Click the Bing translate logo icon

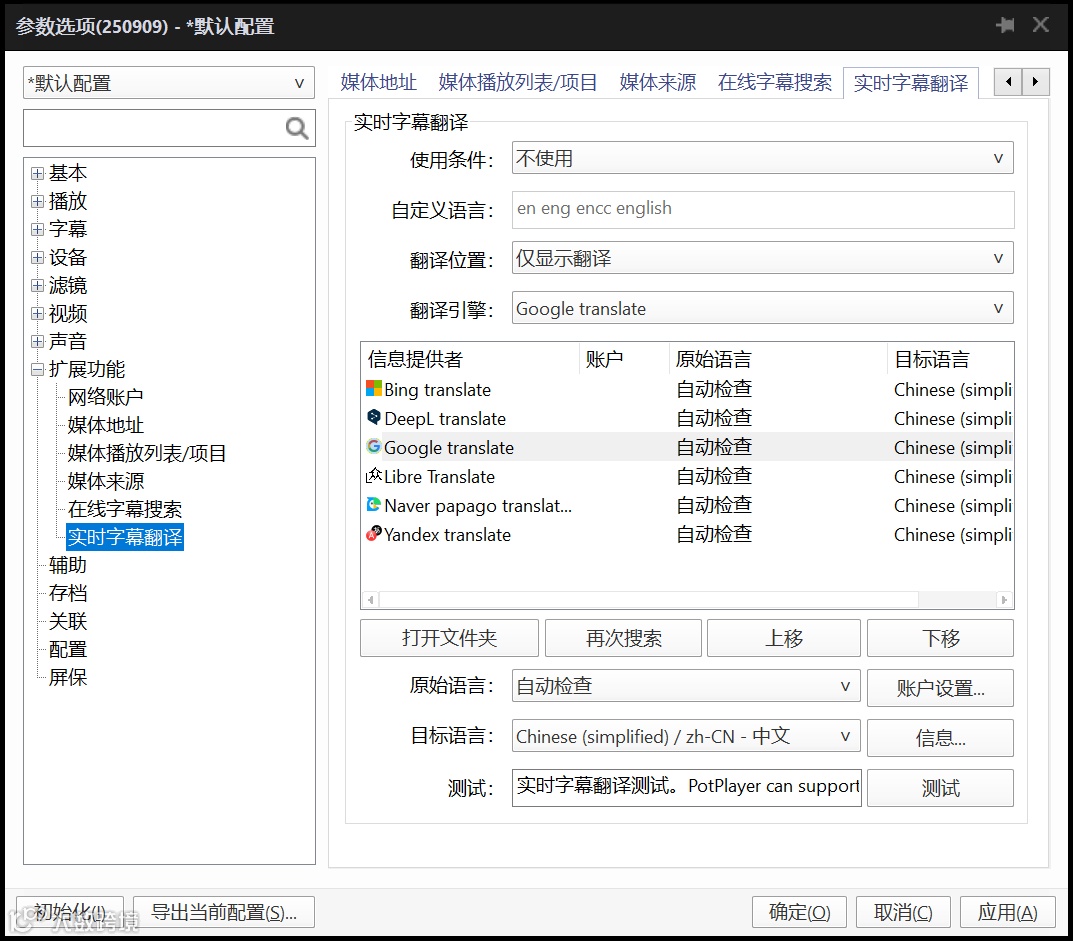pyautogui.click(x=374, y=389)
